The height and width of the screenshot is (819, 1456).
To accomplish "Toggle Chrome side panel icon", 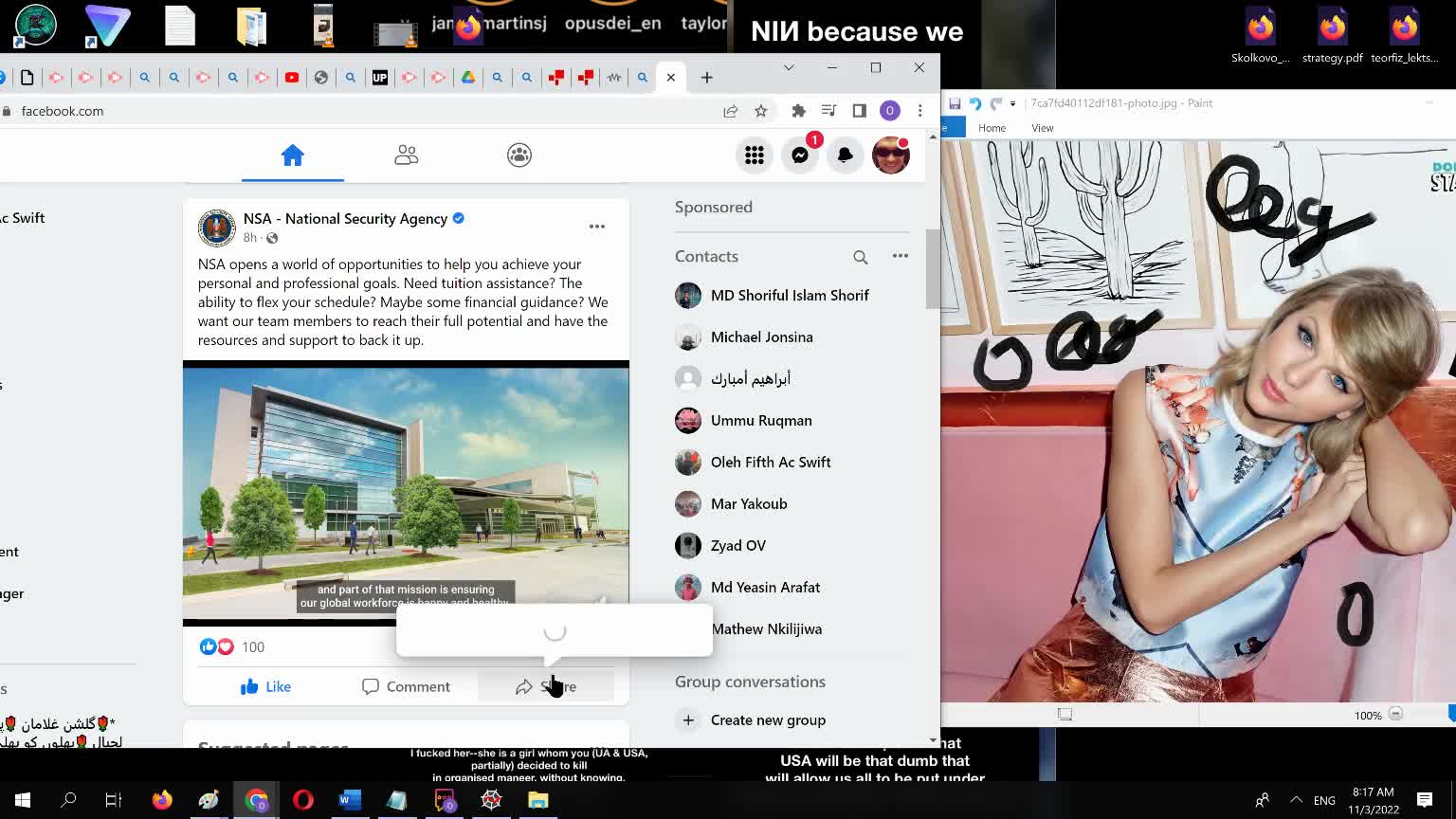I will (x=860, y=111).
